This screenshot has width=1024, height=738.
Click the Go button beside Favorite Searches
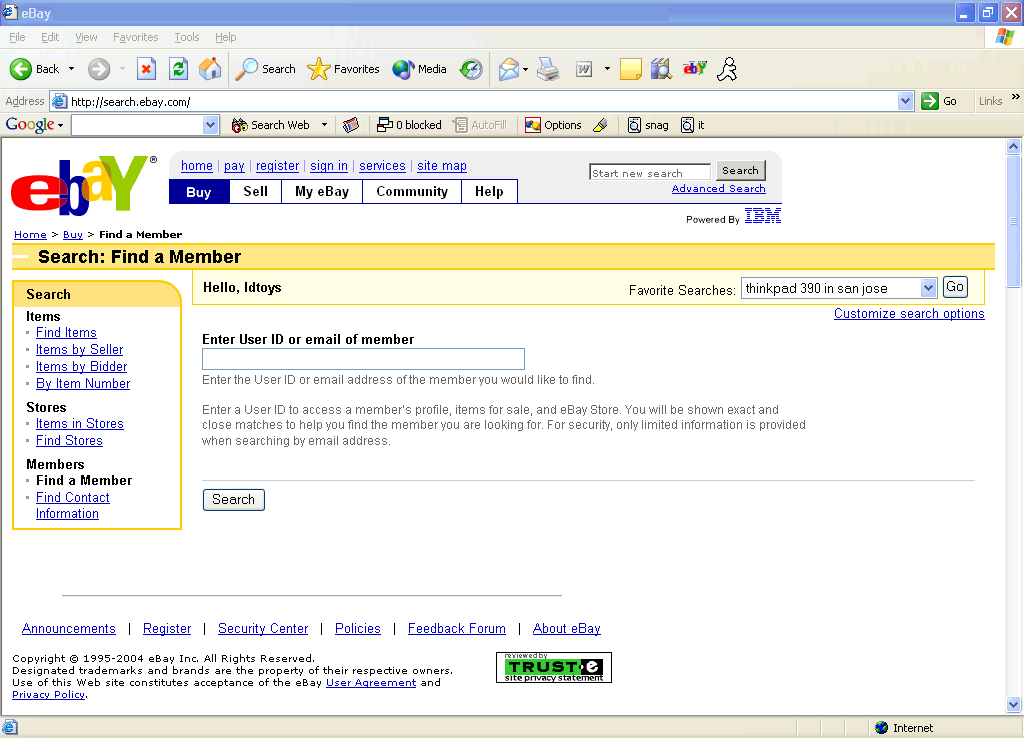point(955,287)
